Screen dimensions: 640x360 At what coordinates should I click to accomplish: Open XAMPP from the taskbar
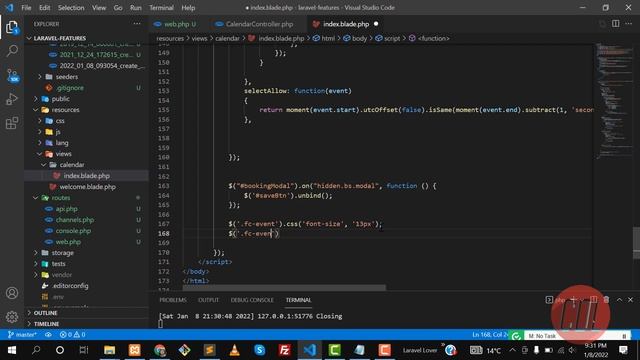coord(135,350)
